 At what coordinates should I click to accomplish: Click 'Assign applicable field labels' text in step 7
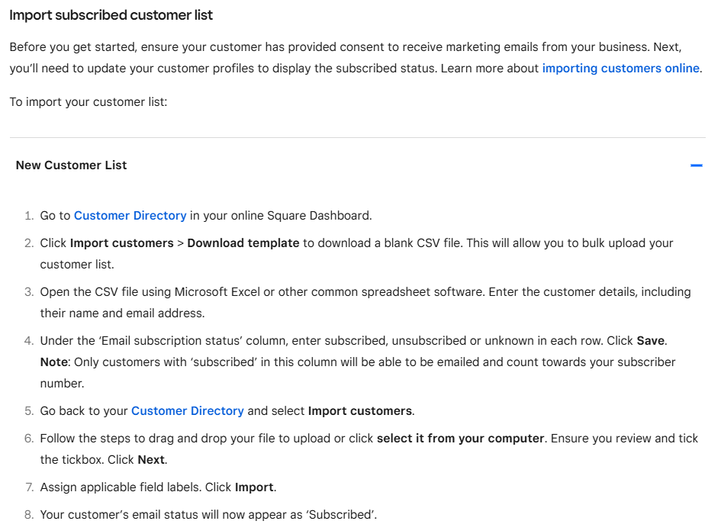(x=118, y=487)
